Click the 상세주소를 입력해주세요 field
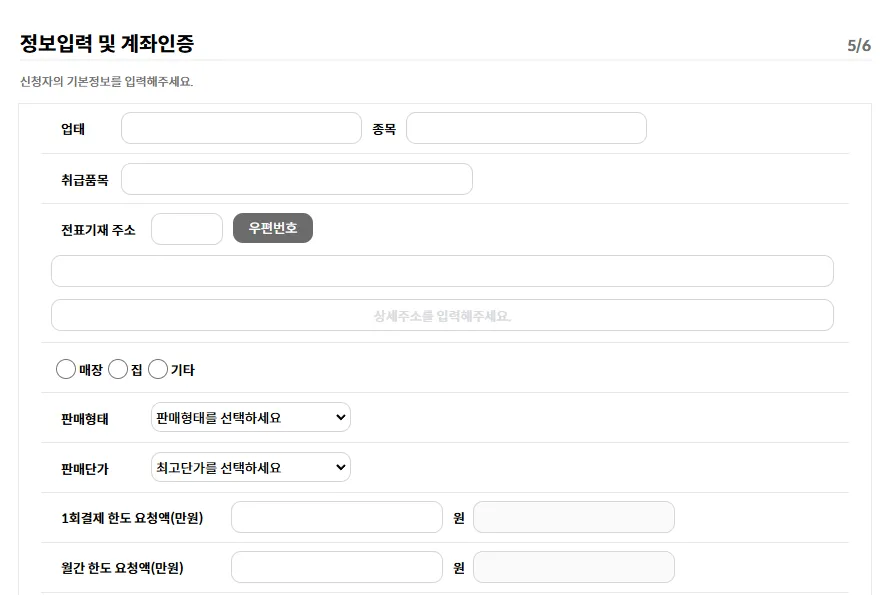Viewport: 891px width, 595px height. [x=442, y=315]
